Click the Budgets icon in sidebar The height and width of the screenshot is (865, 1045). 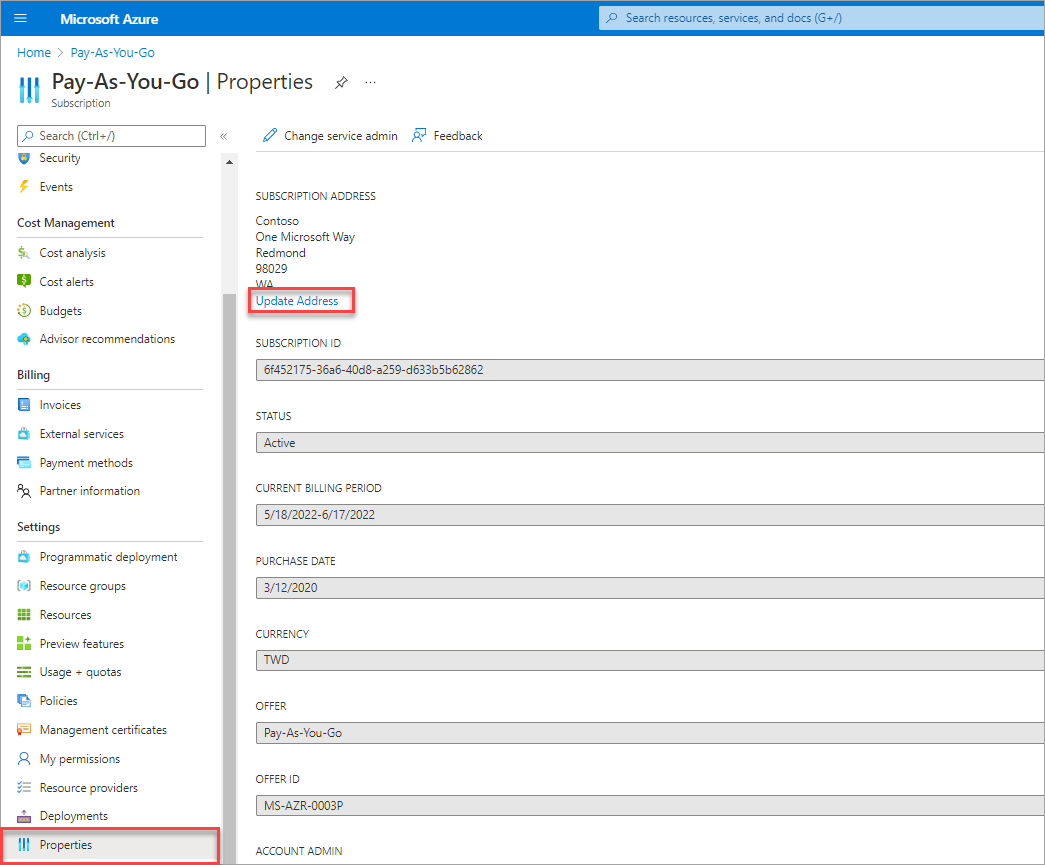point(24,311)
